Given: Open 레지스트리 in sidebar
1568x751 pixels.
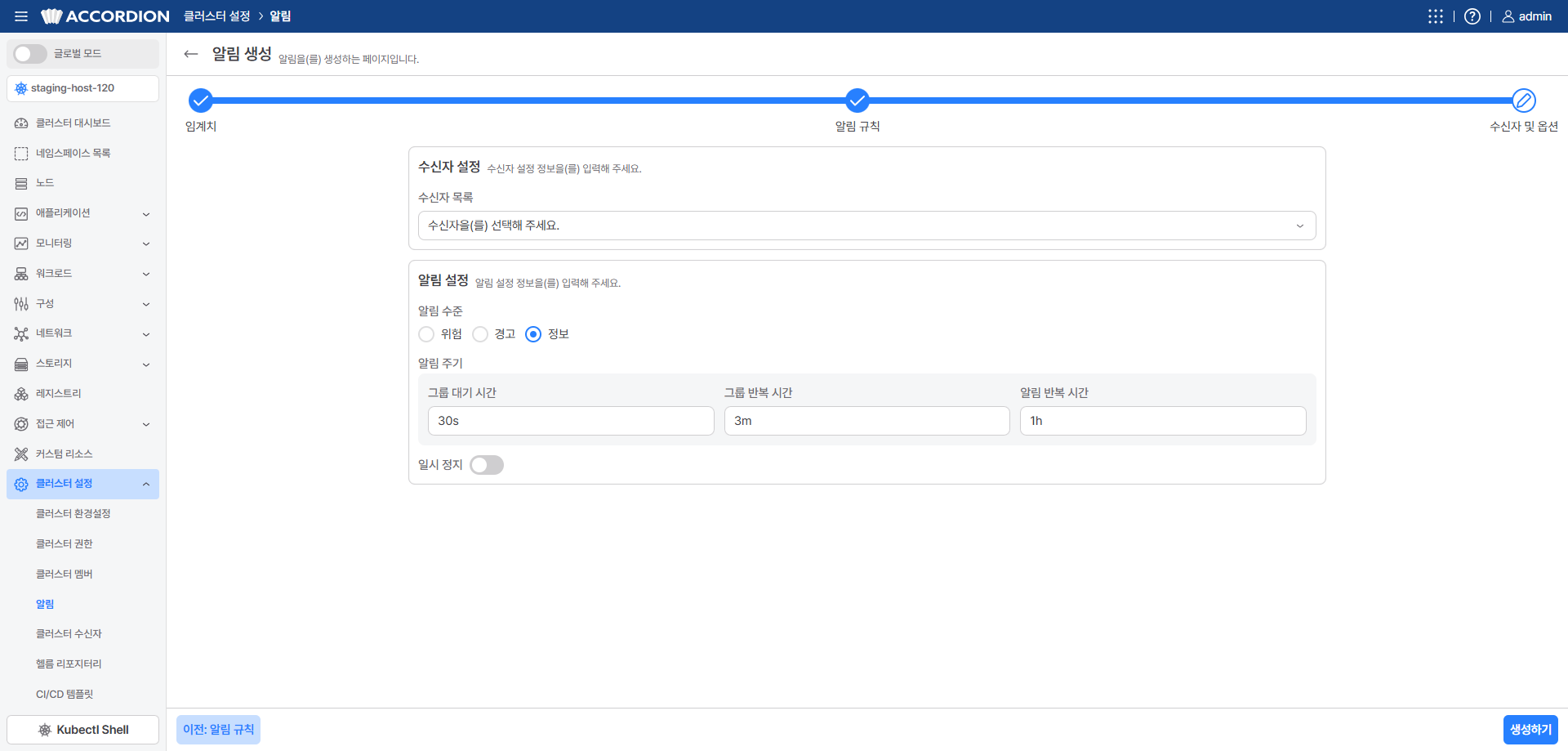Looking at the screenshot, I should [x=82, y=394].
